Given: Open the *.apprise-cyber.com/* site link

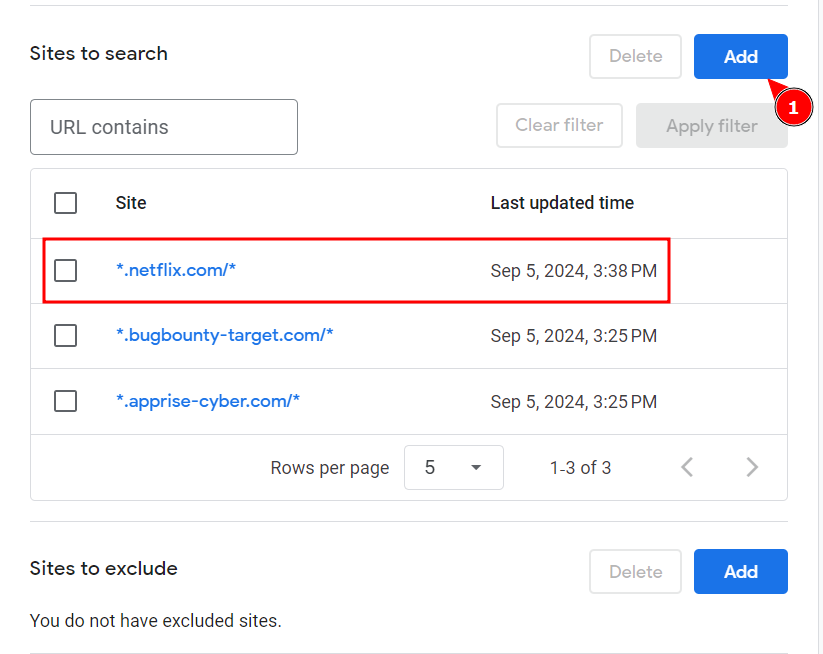Looking at the screenshot, I should click(208, 401).
